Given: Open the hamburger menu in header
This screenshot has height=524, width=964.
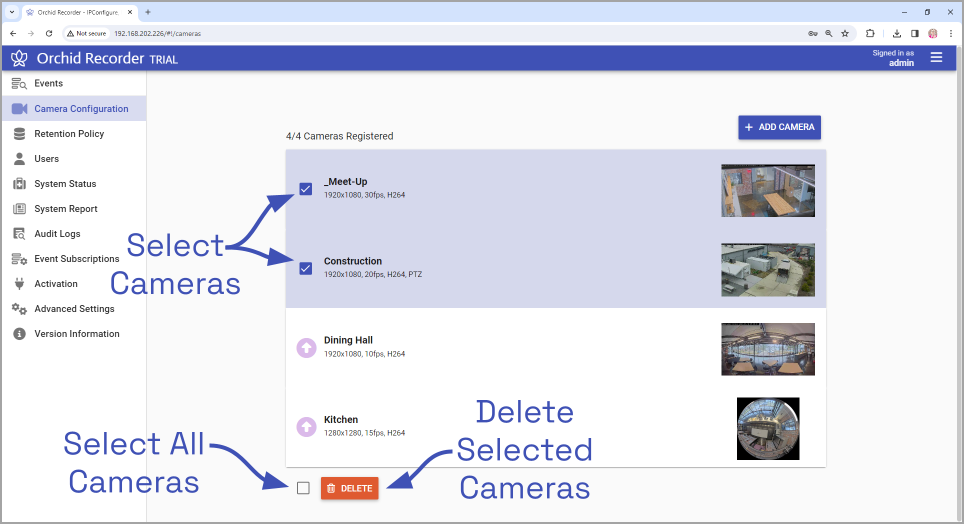Looking at the screenshot, I should point(936,58).
